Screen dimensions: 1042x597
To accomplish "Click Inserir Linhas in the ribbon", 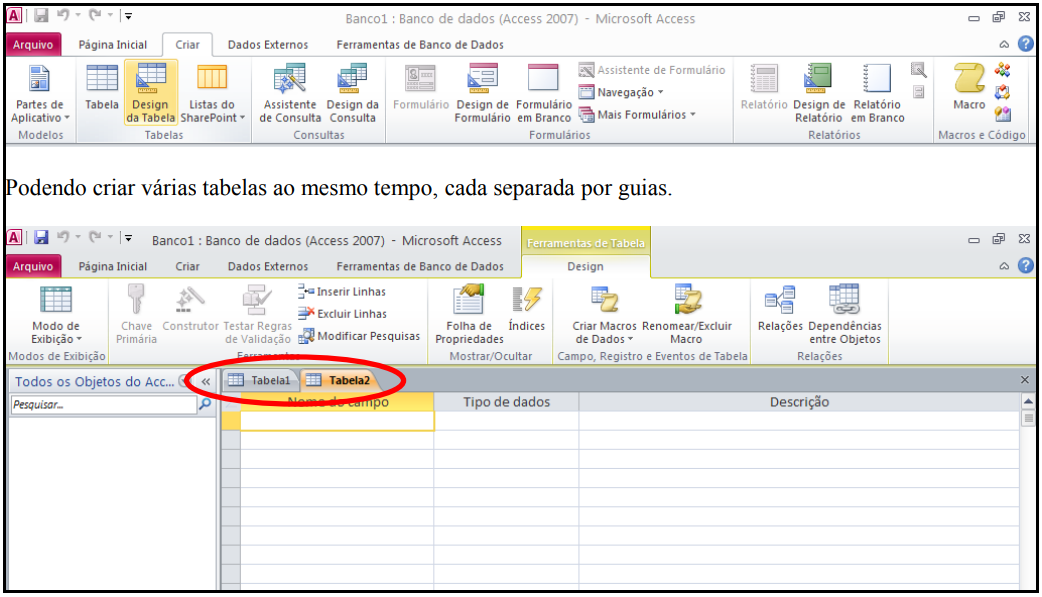I will [x=342, y=292].
